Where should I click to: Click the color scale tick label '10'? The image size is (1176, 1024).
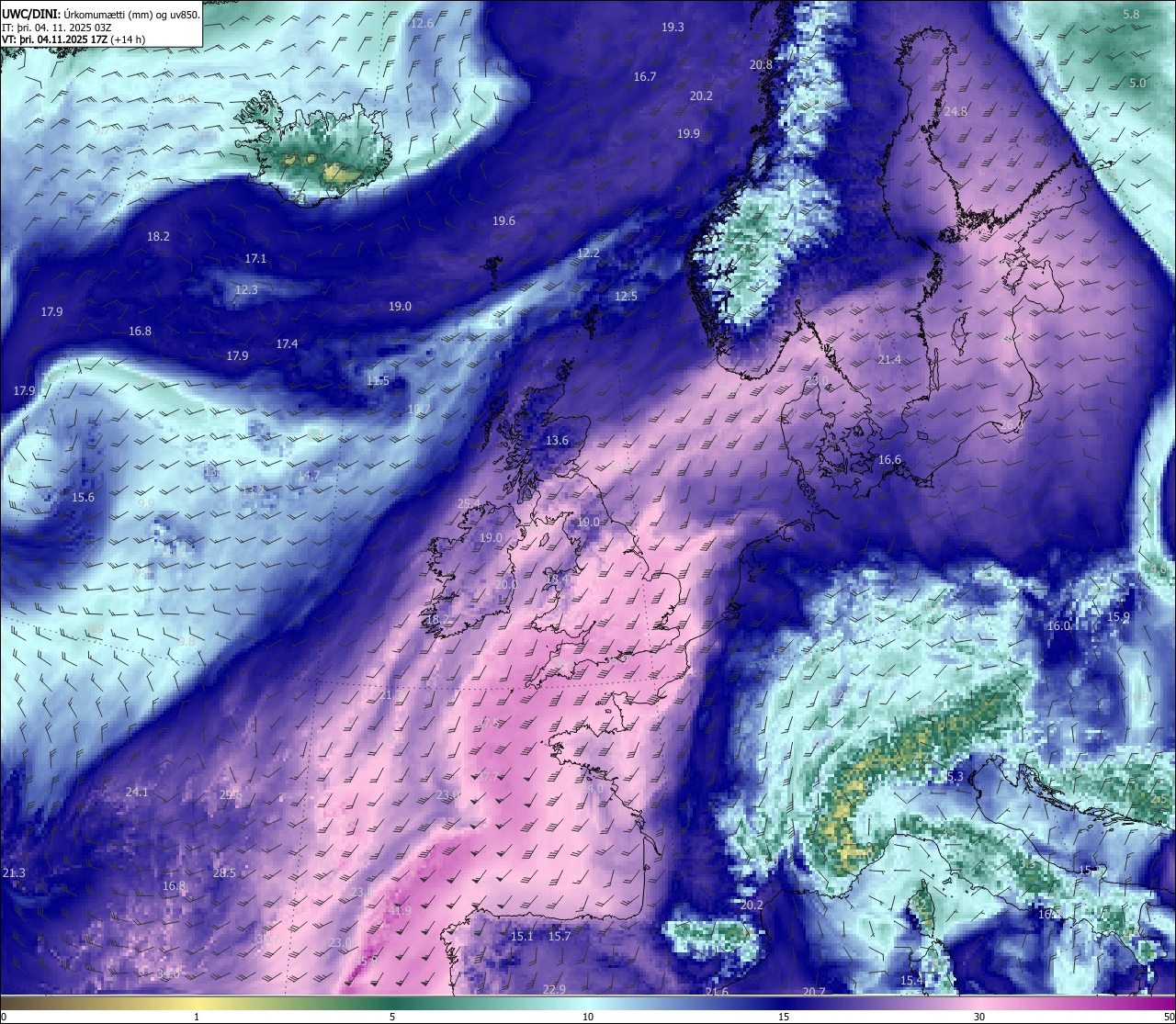[x=588, y=1017]
